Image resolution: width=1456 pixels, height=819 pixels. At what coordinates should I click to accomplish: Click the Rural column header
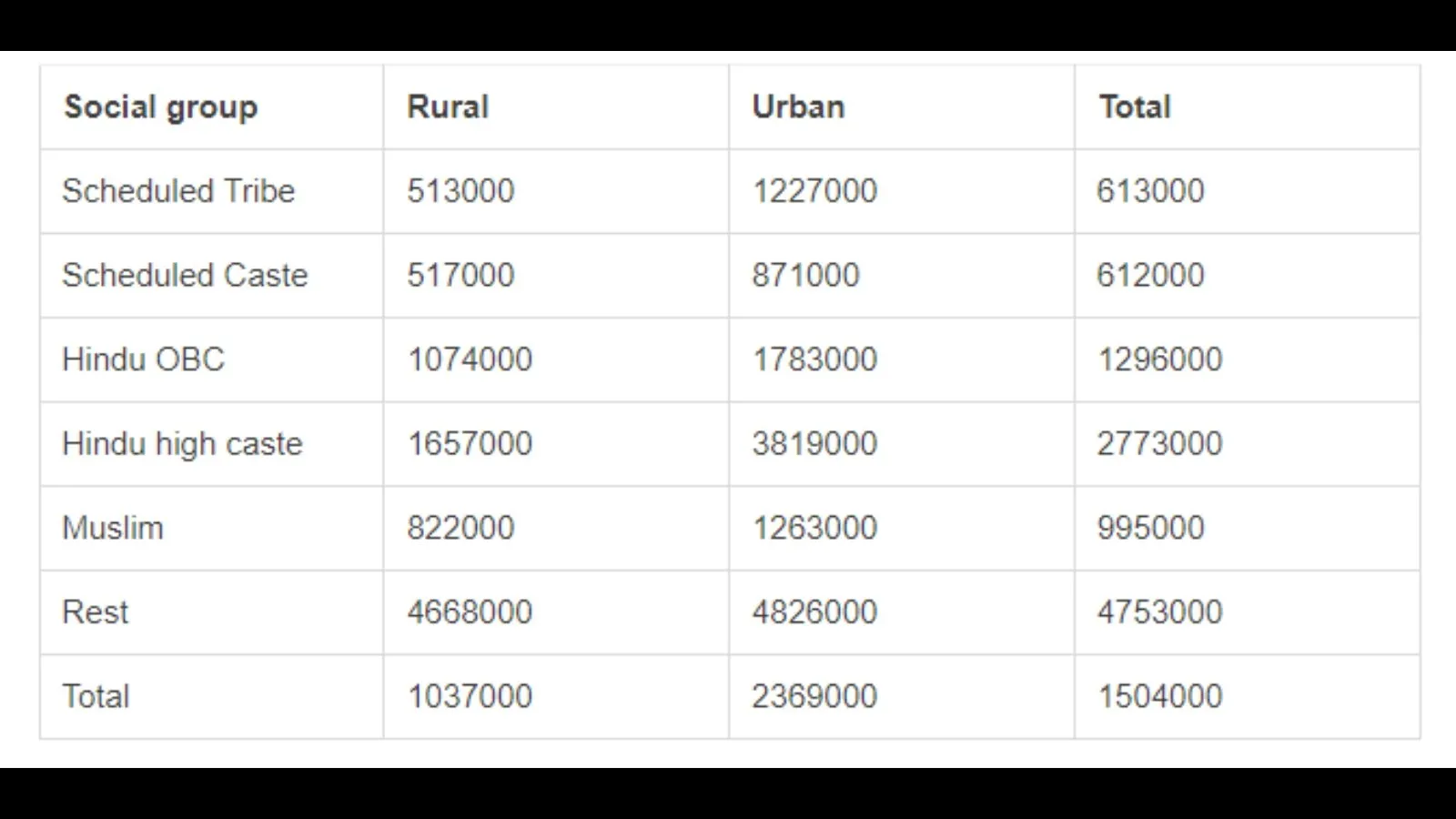(448, 106)
